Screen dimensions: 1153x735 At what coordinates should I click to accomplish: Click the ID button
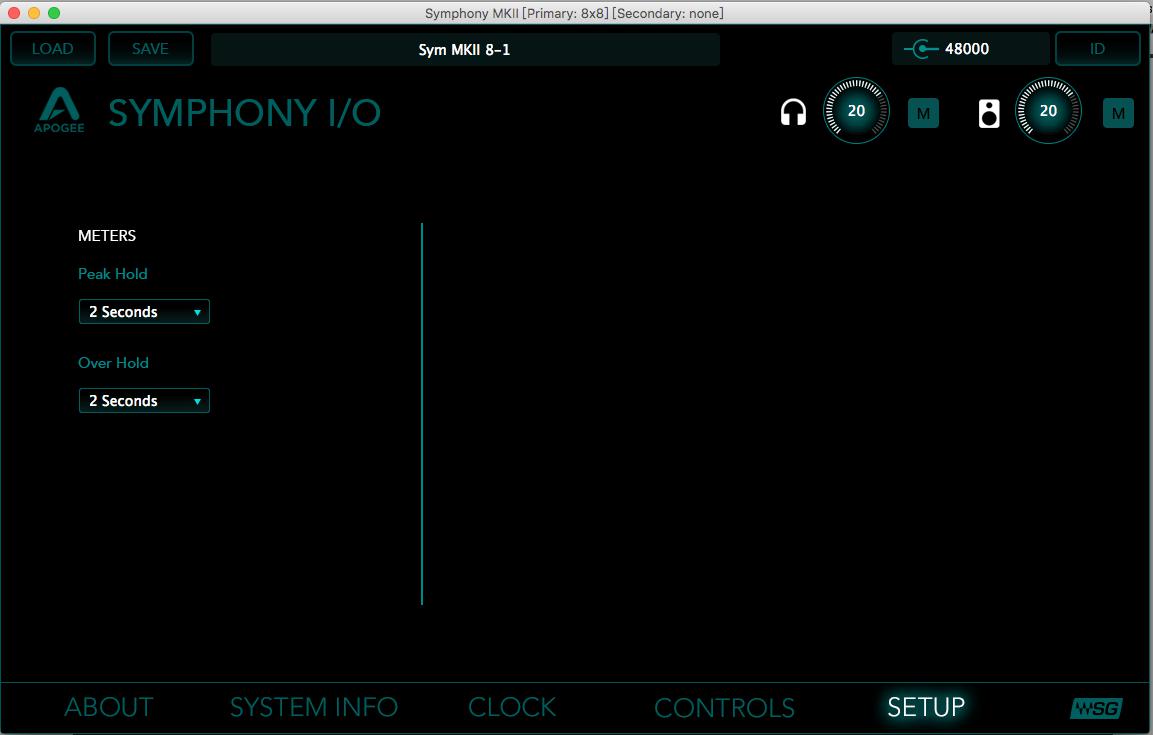coord(1097,49)
